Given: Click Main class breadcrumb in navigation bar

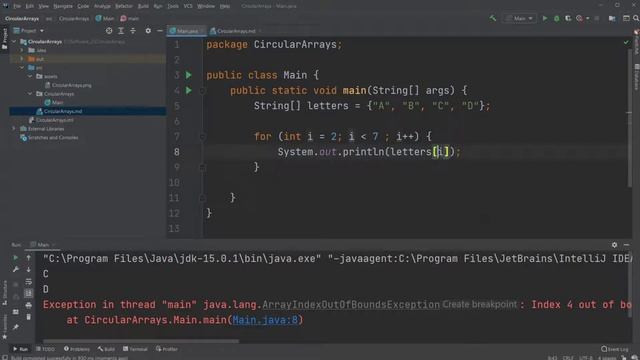Looking at the screenshot, I should tap(105, 18).
